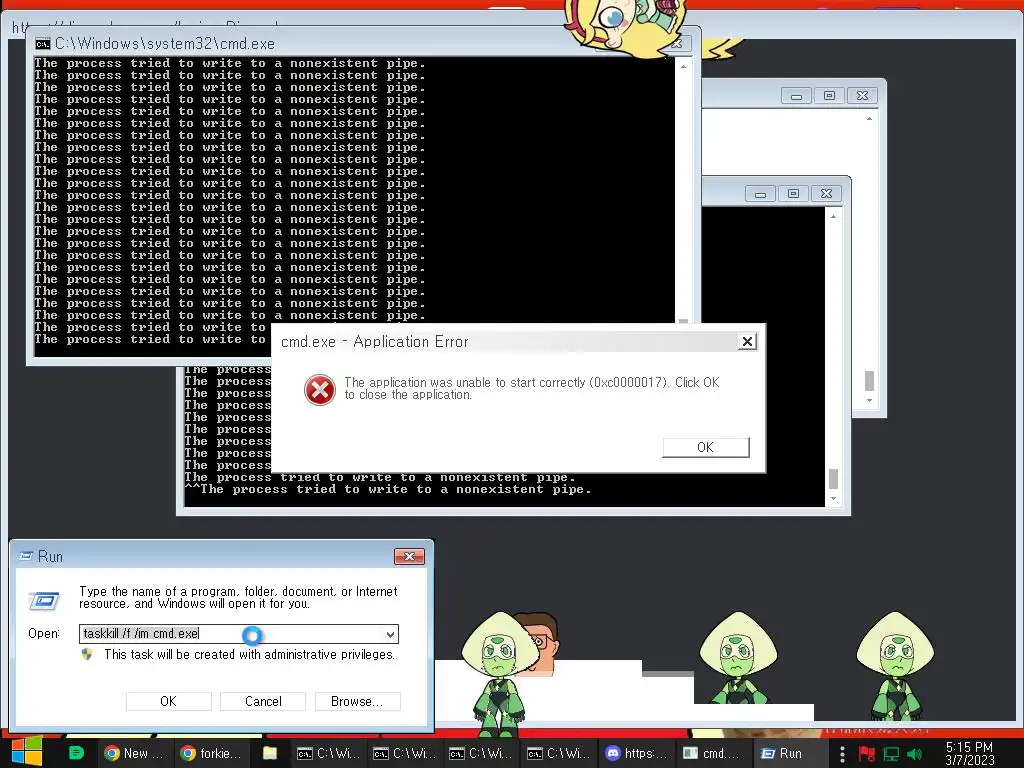Screen dimensions: 1024x768
Task: Open network status tray icon
Action: [891, 754]
